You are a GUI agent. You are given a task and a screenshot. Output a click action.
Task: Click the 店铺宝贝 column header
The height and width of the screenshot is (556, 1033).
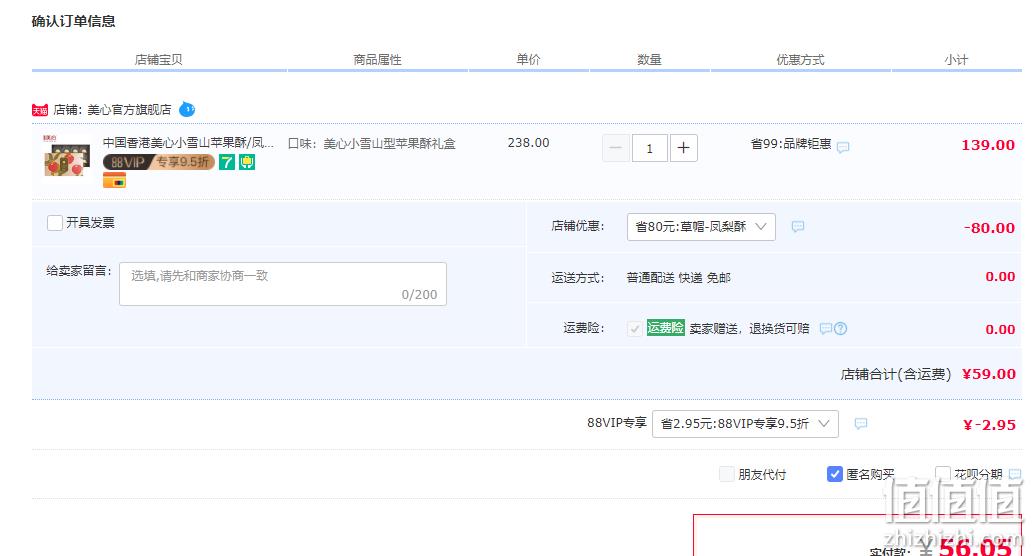click(158, 60)
